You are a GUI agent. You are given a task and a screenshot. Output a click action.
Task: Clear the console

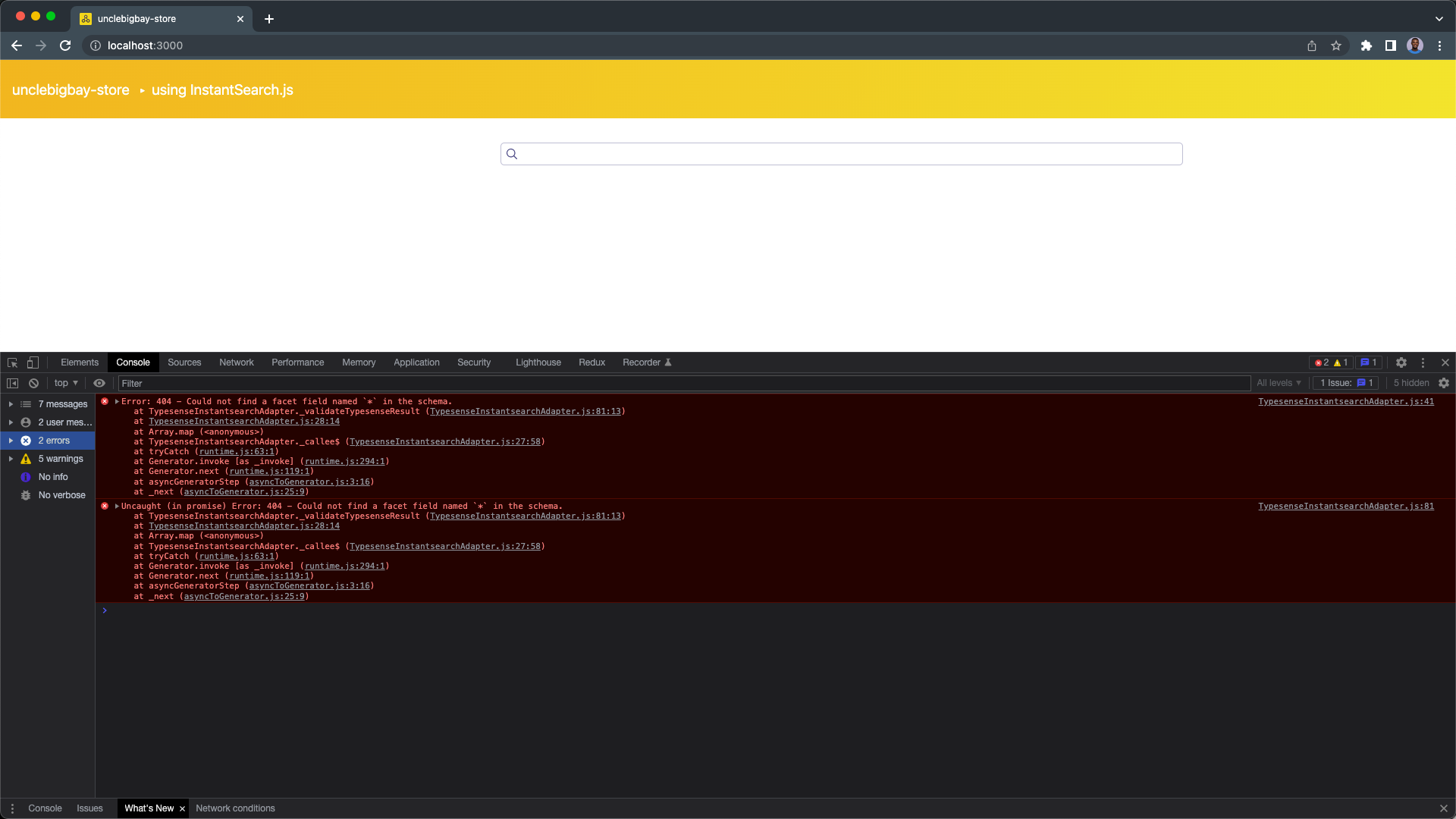[34, 383]
